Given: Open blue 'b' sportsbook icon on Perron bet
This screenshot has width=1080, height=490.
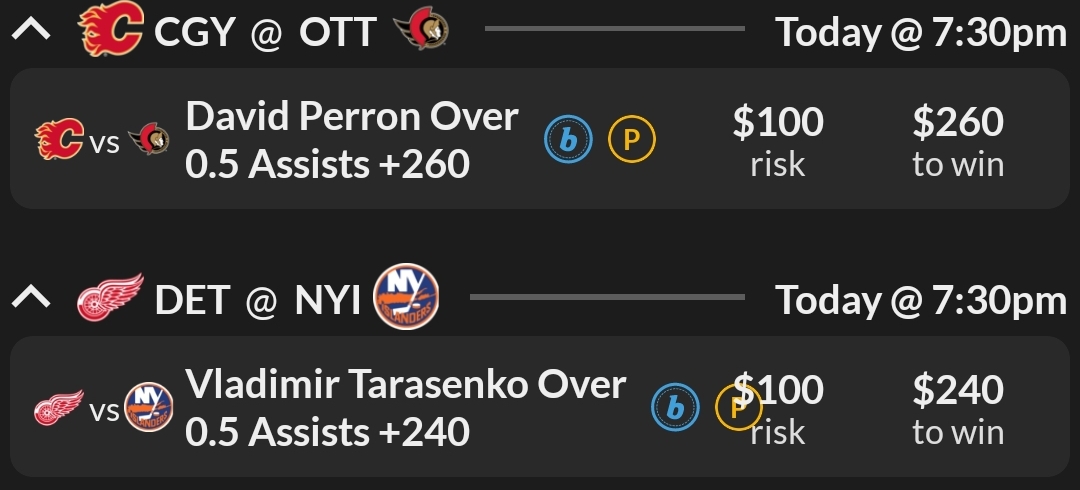Looking at the screenshot, I should (x=568, y=141).
